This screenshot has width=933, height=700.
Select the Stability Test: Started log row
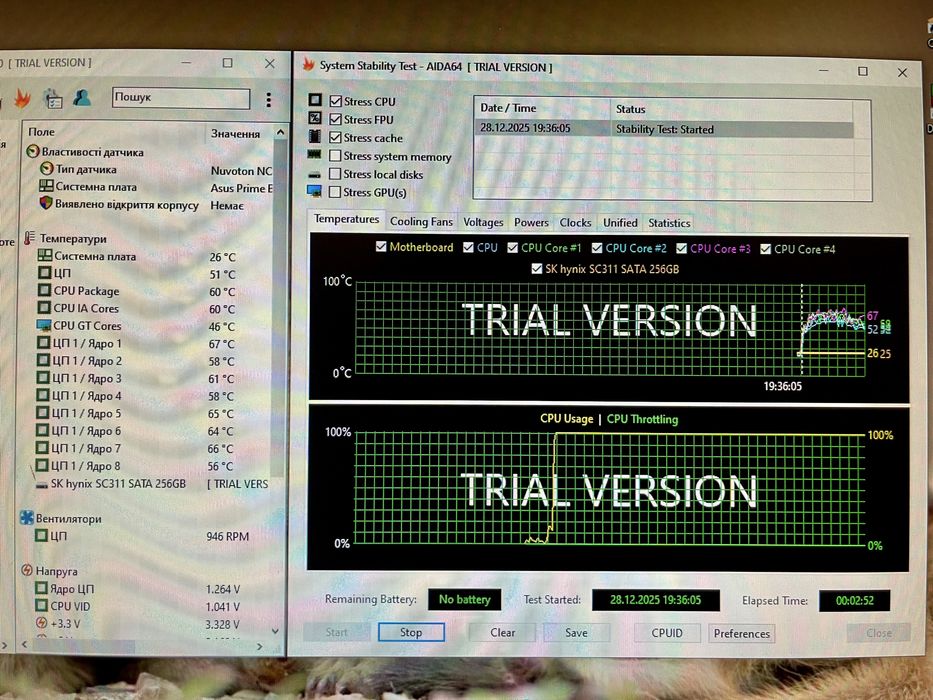(x=665, y=129)
